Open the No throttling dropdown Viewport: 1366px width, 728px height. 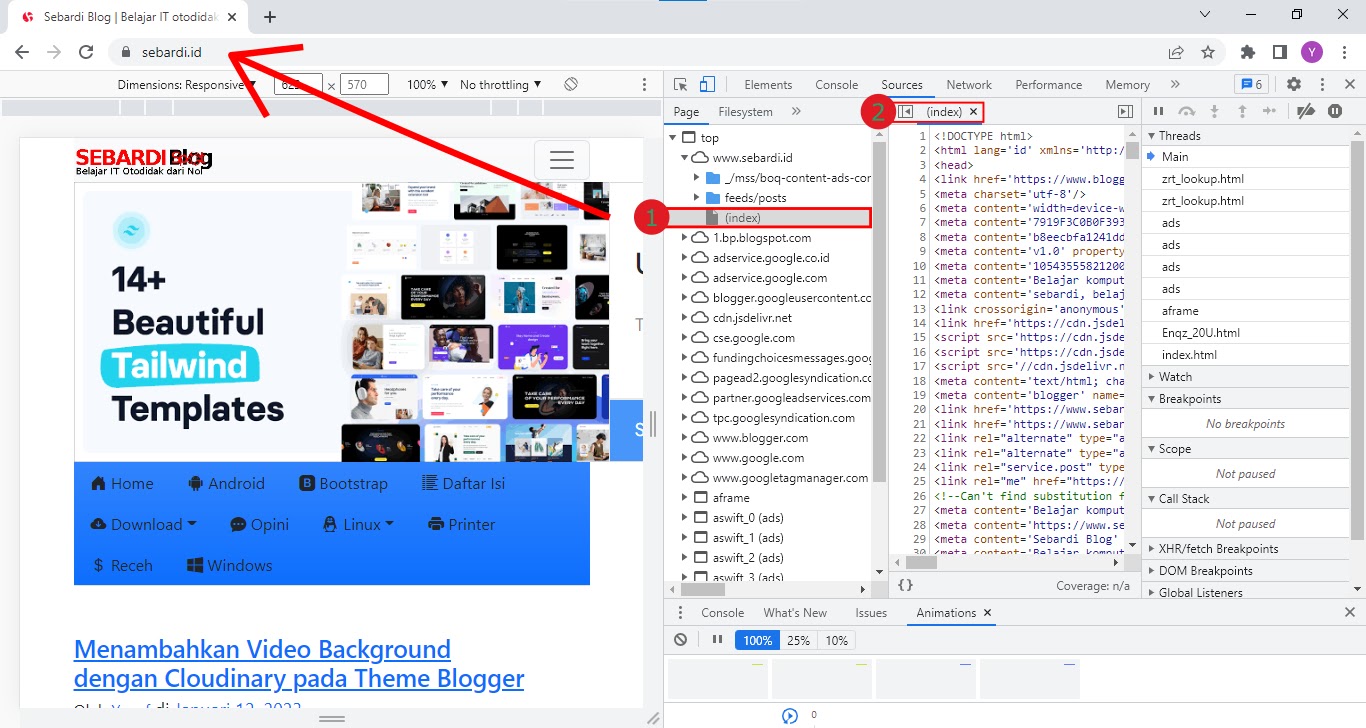tap(500, 85)
